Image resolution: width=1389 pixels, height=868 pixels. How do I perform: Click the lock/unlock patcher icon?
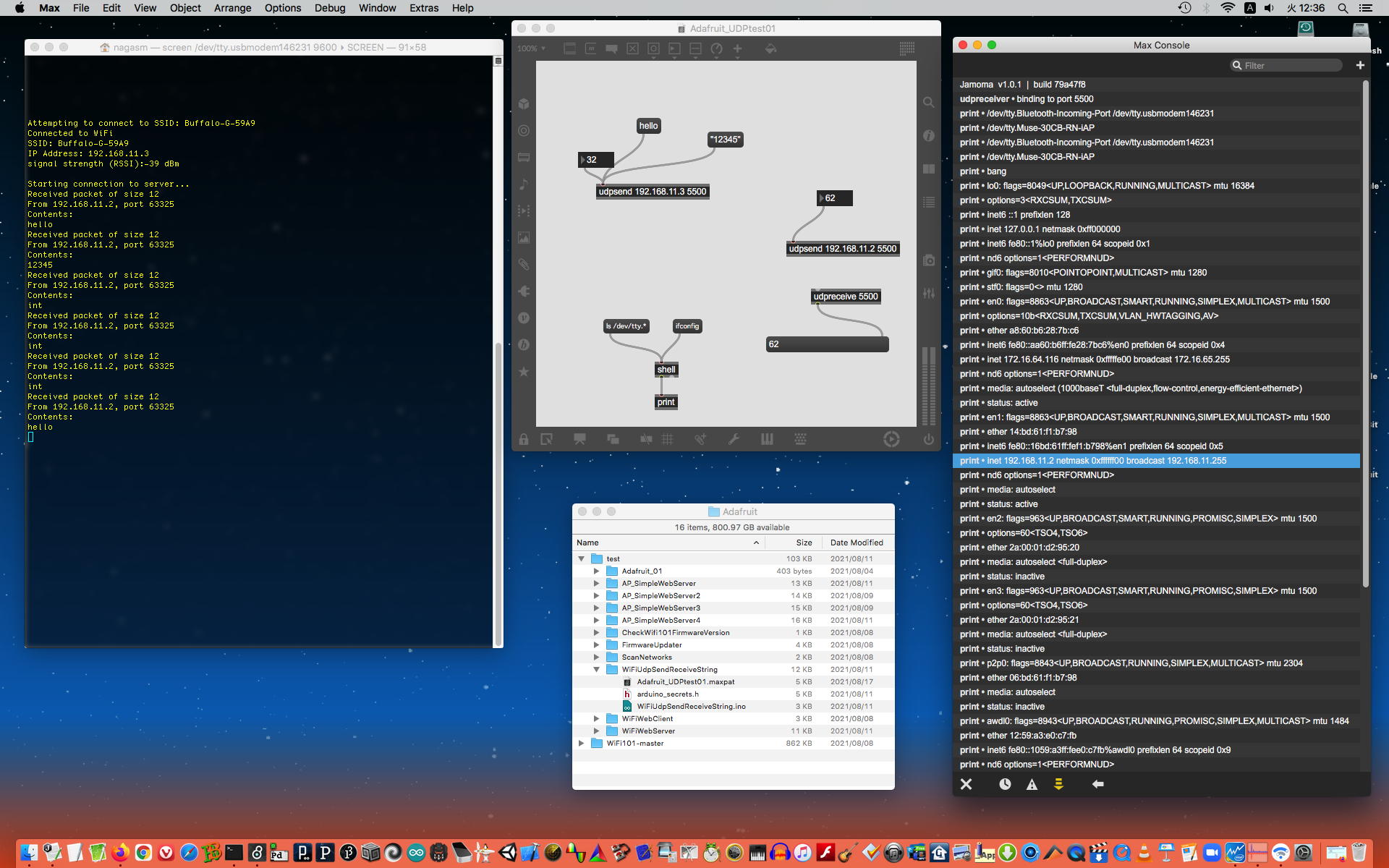[524, 439]
